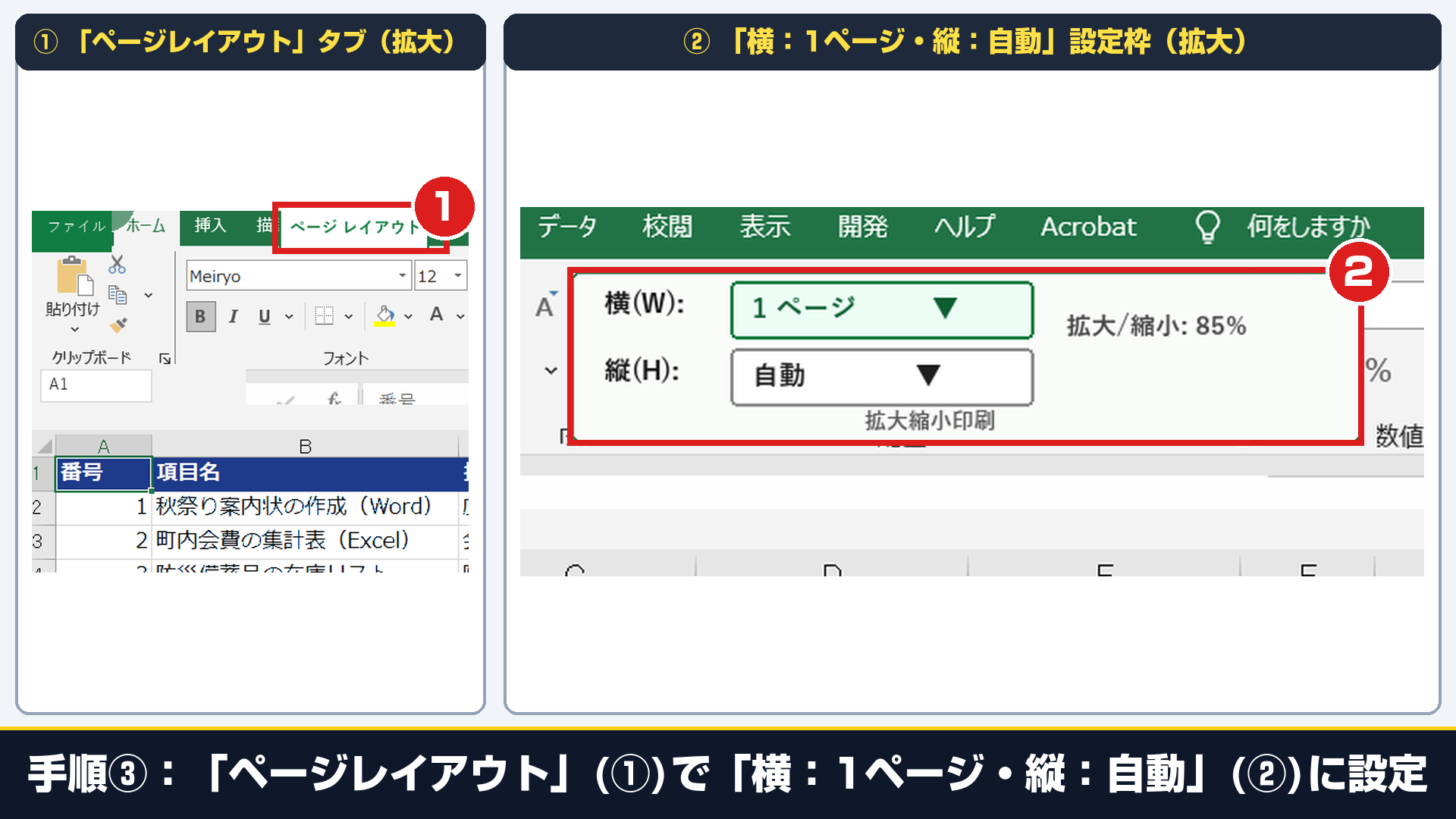The width and height of the screenshot is (1456, 819).
Task: Select the column A header
Action: [104, 446]
